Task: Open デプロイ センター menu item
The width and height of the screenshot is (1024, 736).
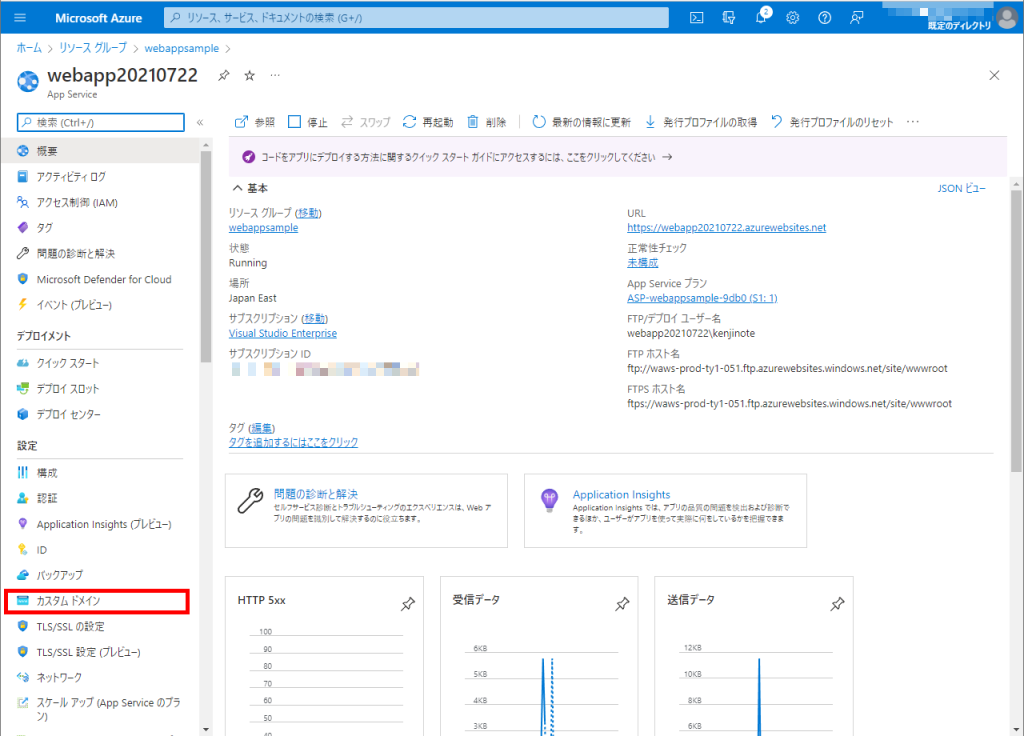Action: click(x=100, y=414)
